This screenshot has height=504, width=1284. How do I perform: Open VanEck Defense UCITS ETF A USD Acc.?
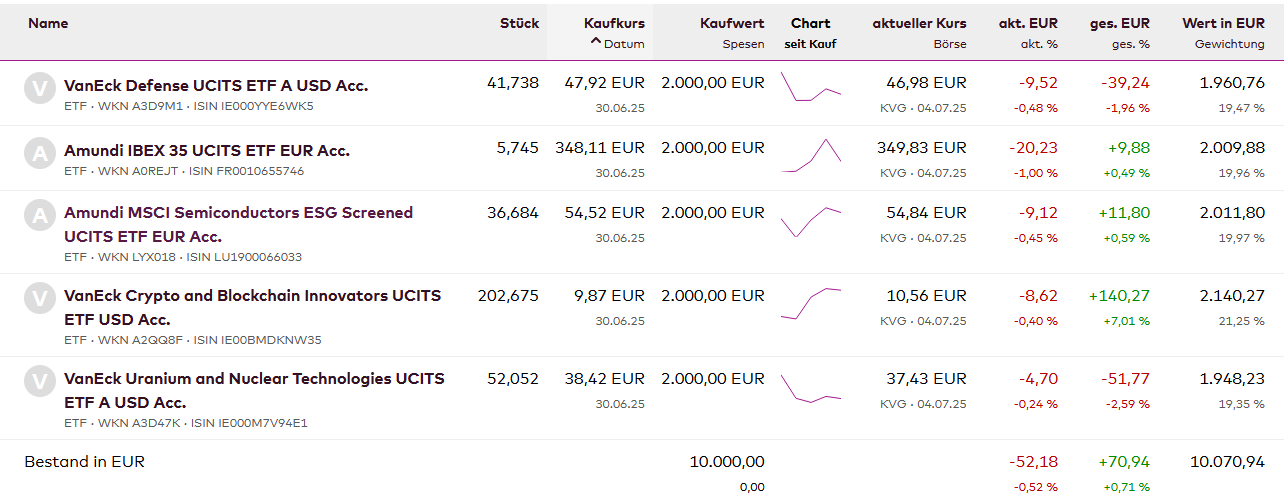click(x=216, y=86)
